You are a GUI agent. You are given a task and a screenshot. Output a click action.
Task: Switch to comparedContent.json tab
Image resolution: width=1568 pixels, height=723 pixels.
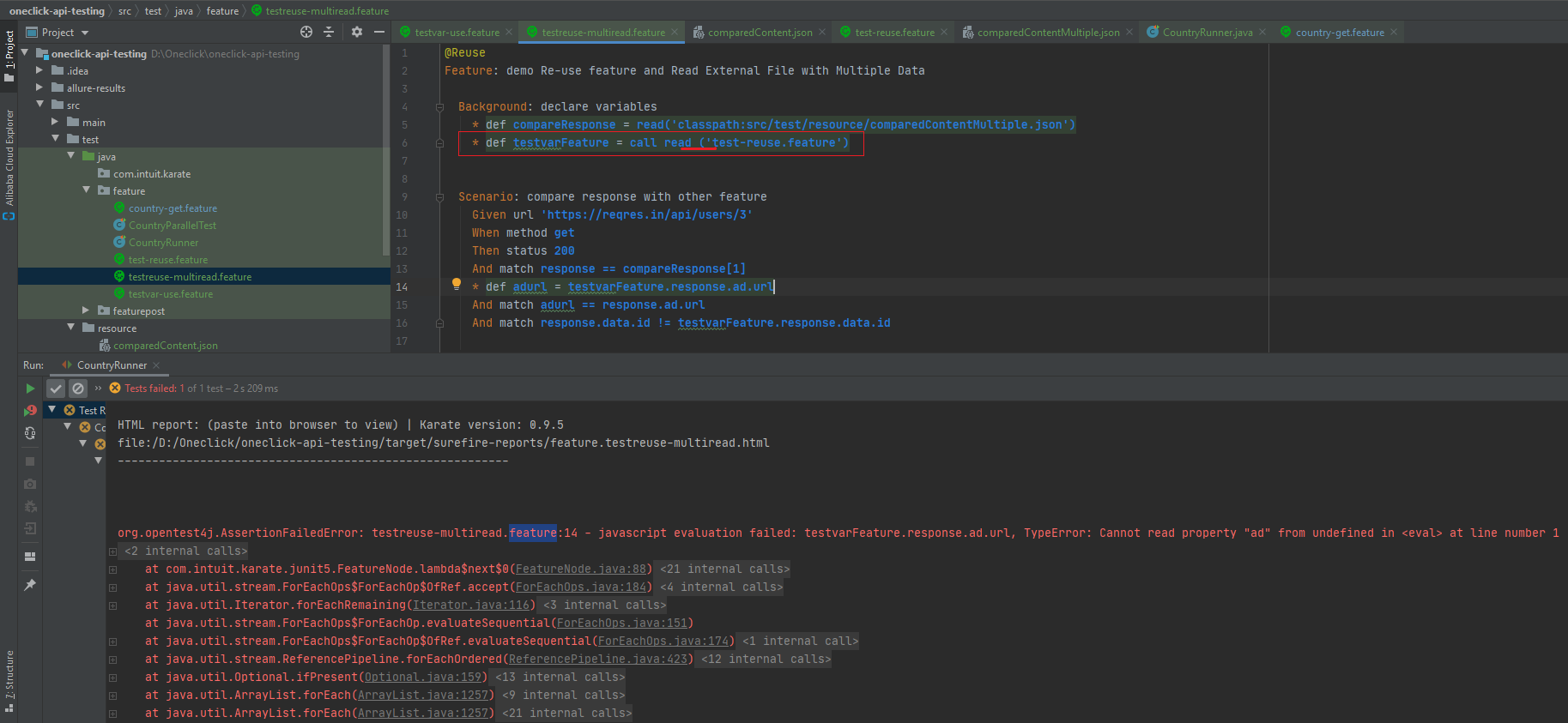coord(760,33)
